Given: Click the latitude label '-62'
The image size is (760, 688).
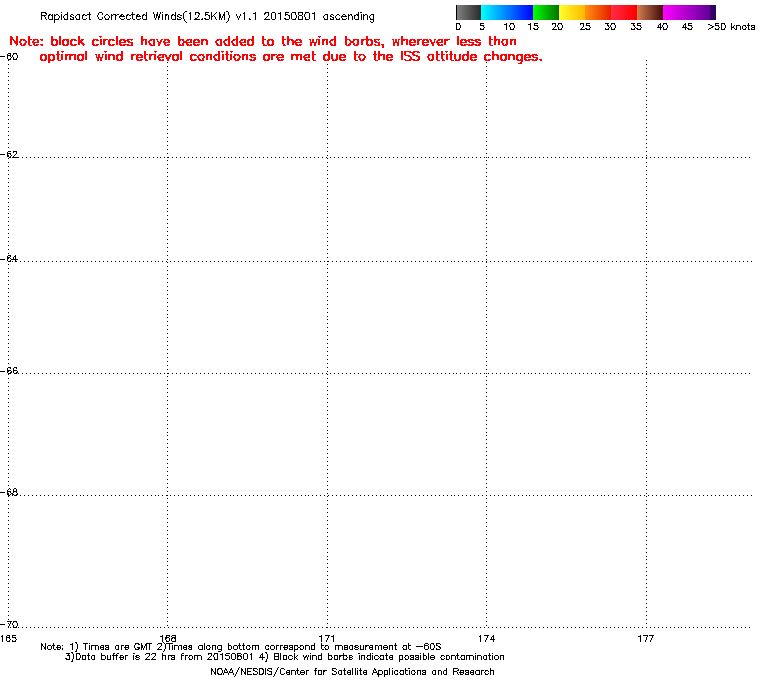Looking at the screenshot, I should 10,155.
